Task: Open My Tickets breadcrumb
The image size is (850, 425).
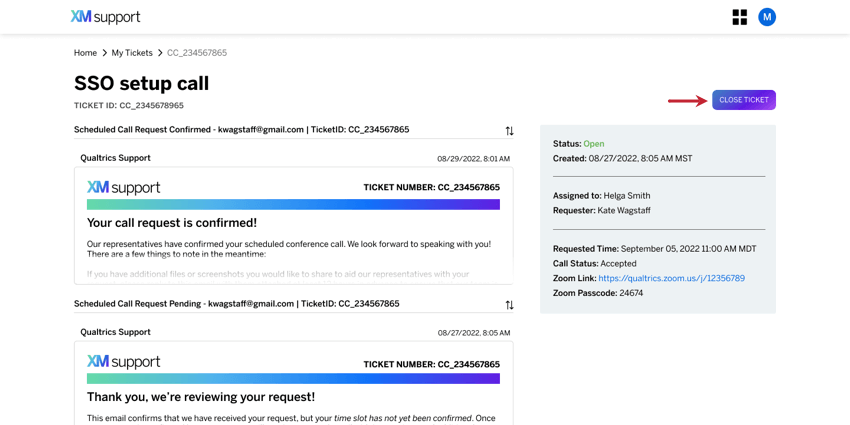Action: [x=132, y=53]
